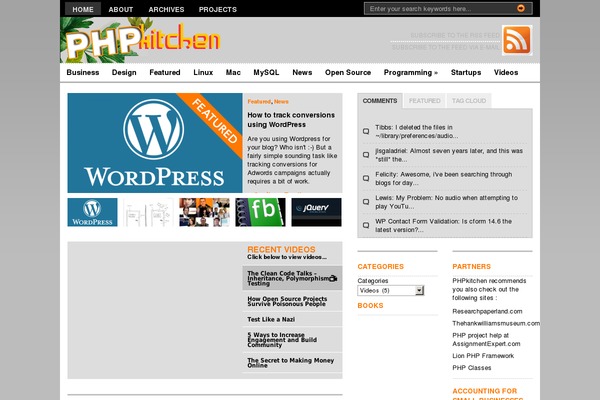600x400 pixels.
Task: Select the green fb notebook slider thumbnail
Action: (260, 212)
